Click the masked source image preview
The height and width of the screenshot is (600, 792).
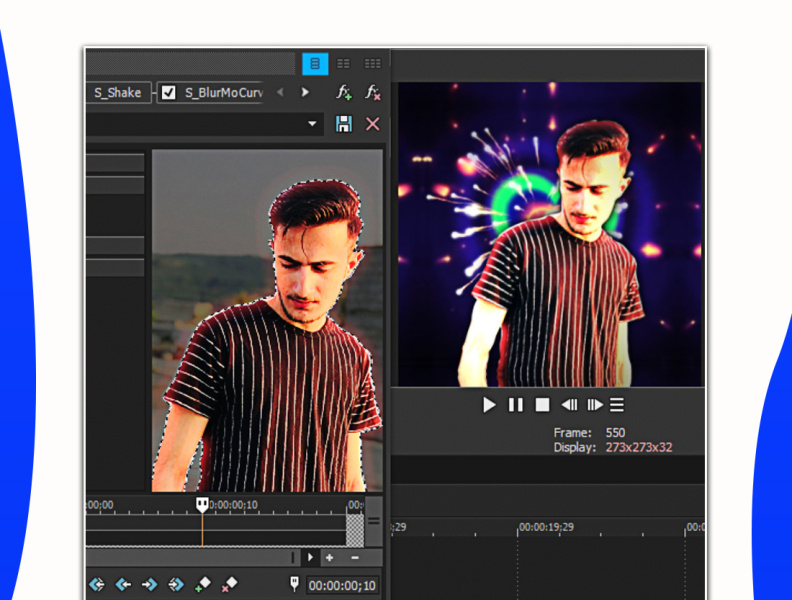coord(268,320)
